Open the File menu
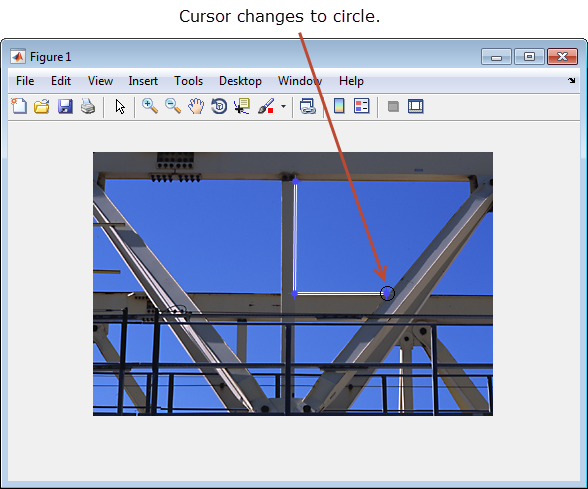This screenshot has height=489, width=588. (x=25, y=81)
